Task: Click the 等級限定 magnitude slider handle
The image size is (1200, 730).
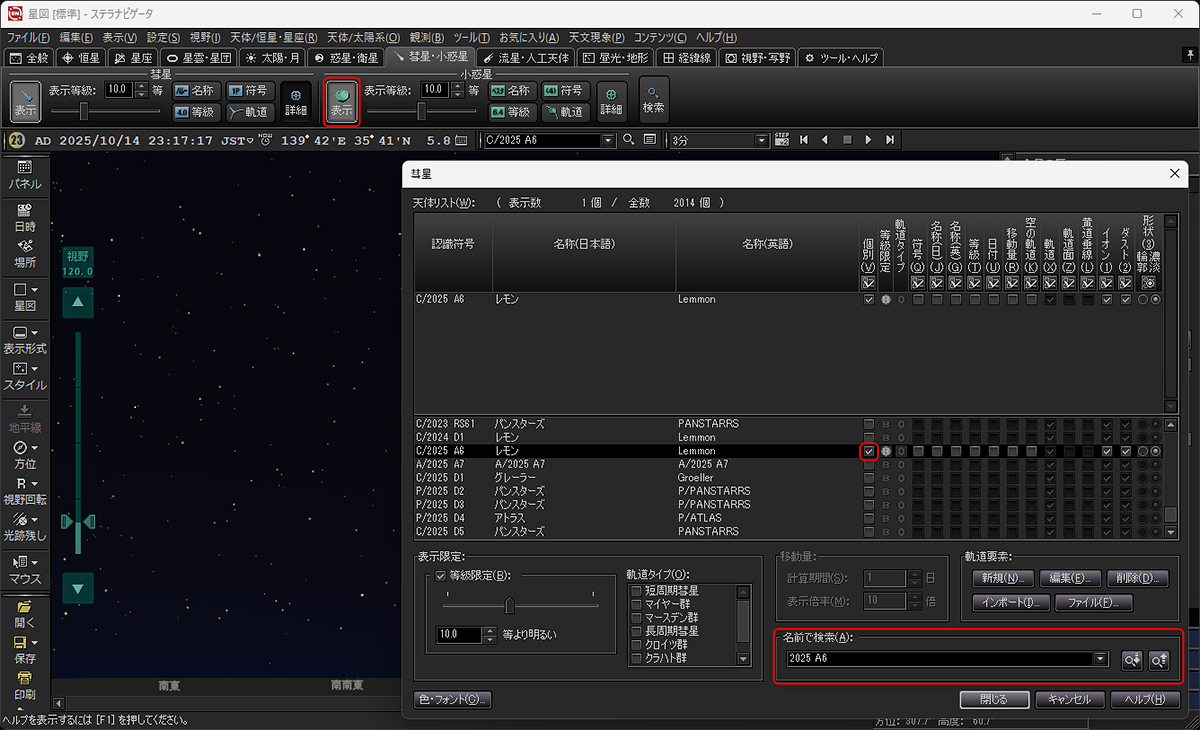Action: click(x=510, y=605)
